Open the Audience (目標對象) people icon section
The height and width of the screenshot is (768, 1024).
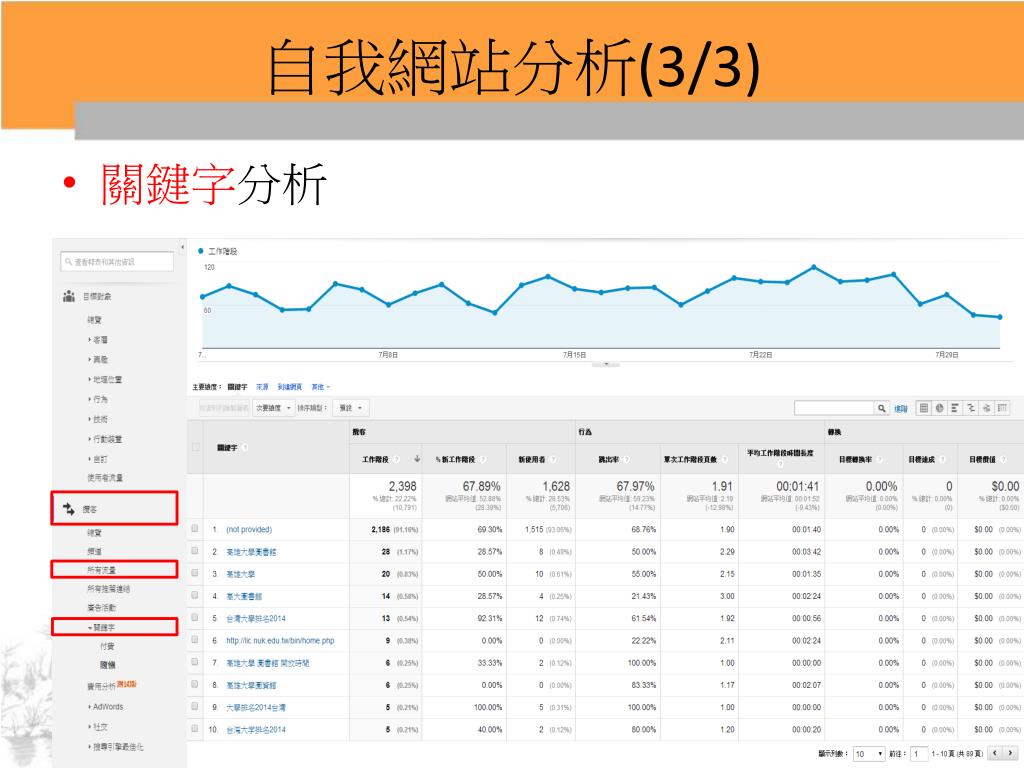pyautogui.click(x=69, y=296)
